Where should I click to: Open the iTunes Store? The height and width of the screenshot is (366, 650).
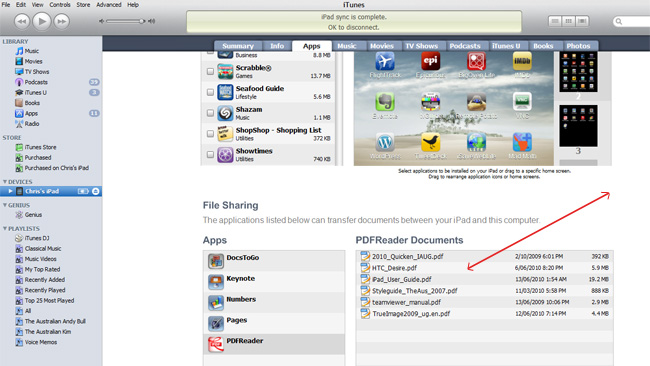click(x=40, y=147)
